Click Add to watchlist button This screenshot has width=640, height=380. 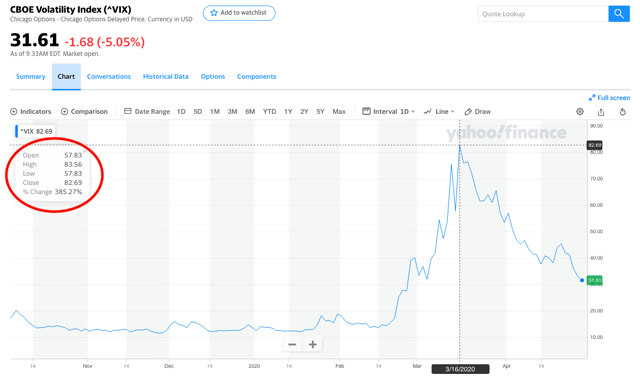239,13
